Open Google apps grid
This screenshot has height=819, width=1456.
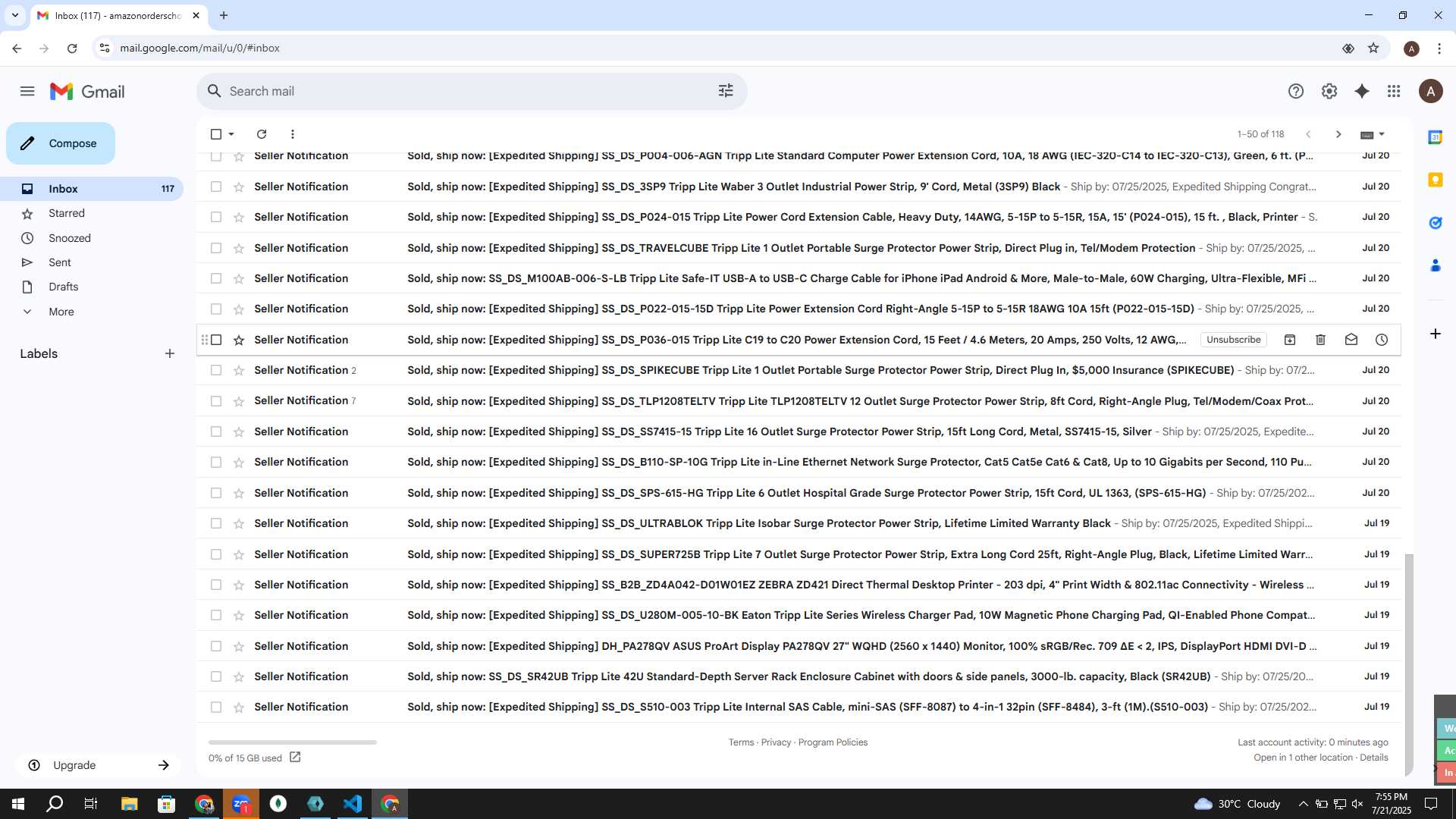(1394, 92)
